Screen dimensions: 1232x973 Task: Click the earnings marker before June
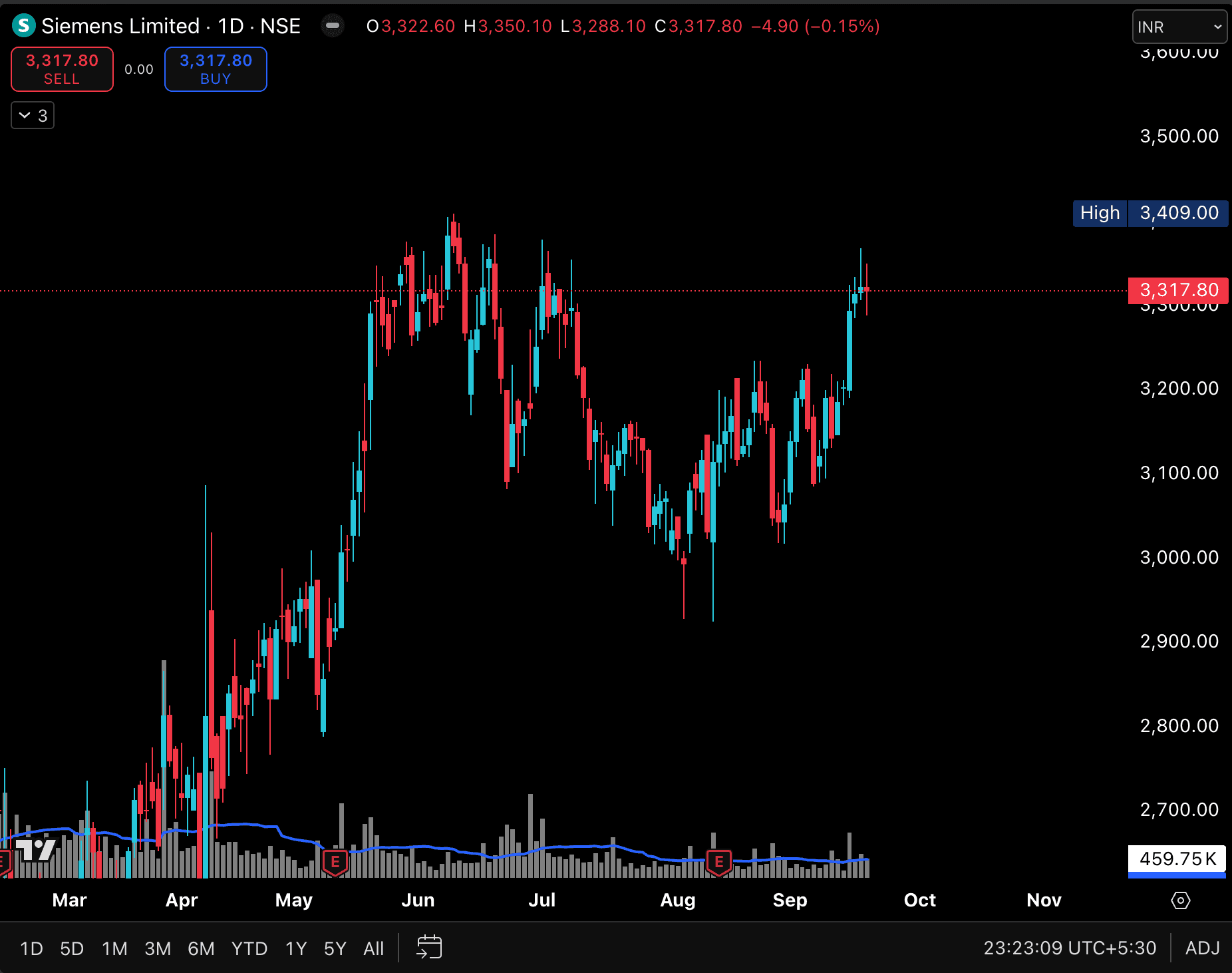(x=335, y=863)
